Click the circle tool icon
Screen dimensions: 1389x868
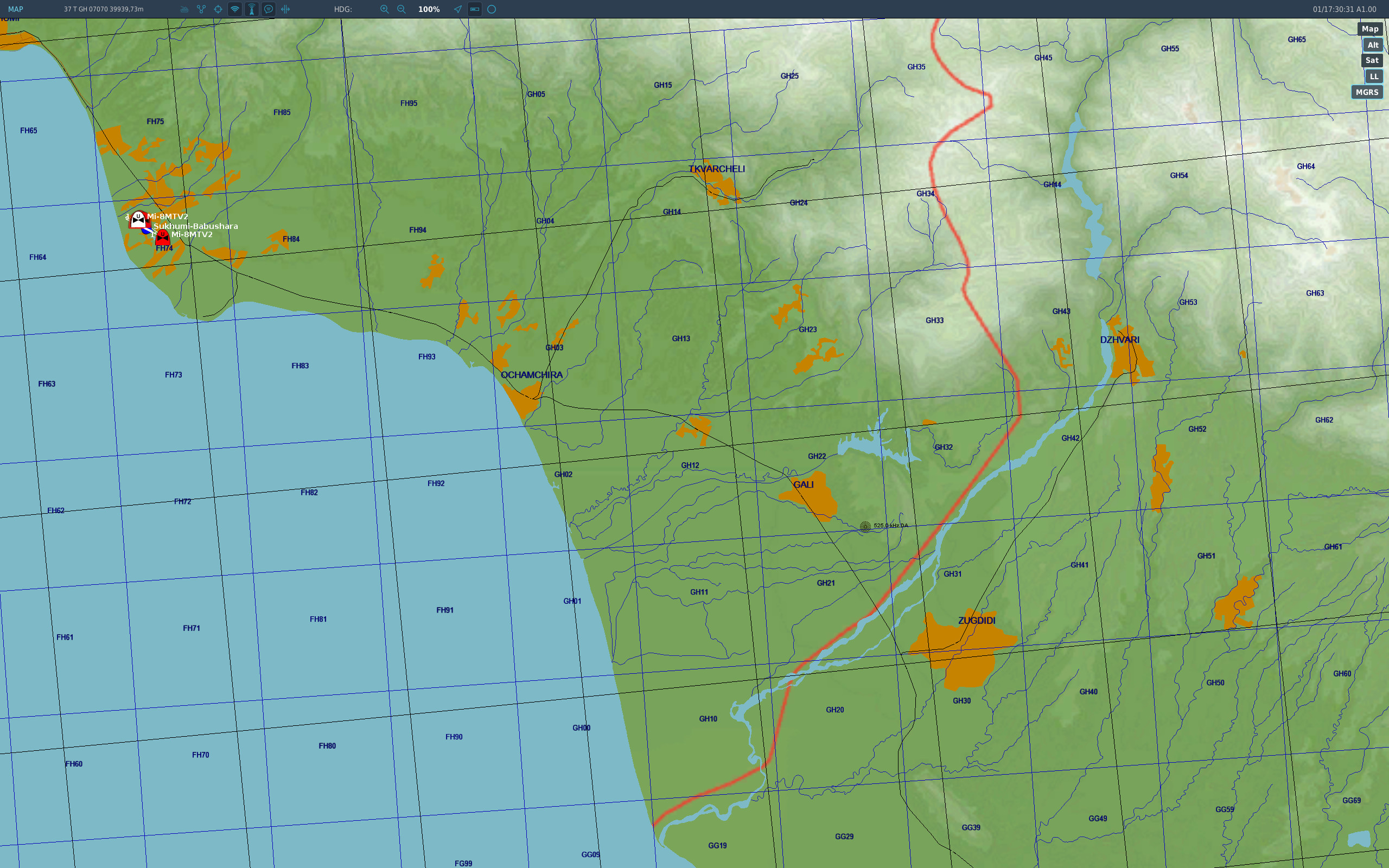pos(492,9)
